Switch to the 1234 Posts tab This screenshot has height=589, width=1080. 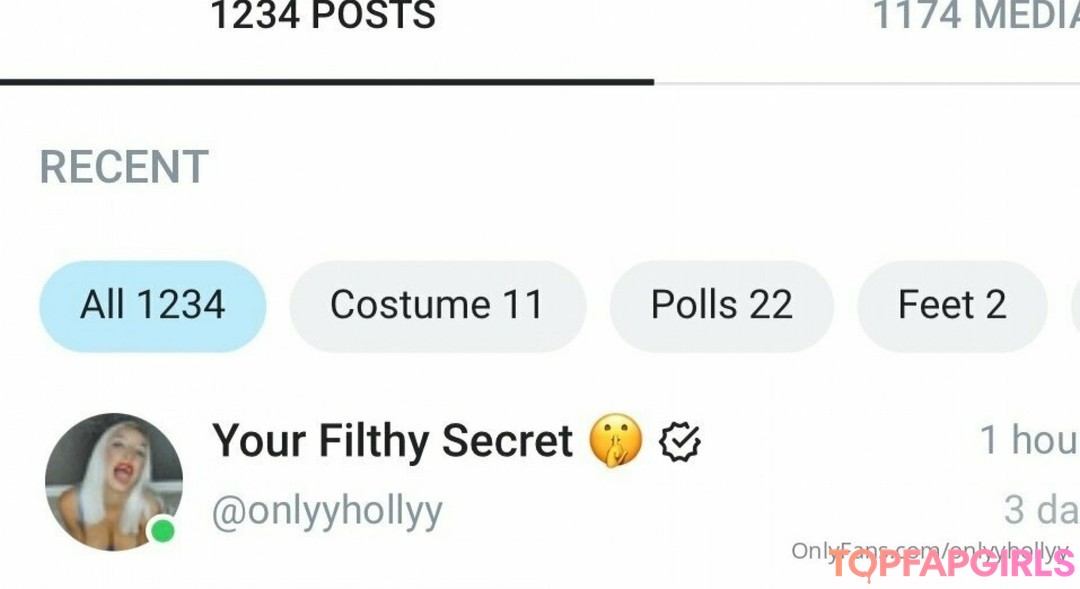322,16
